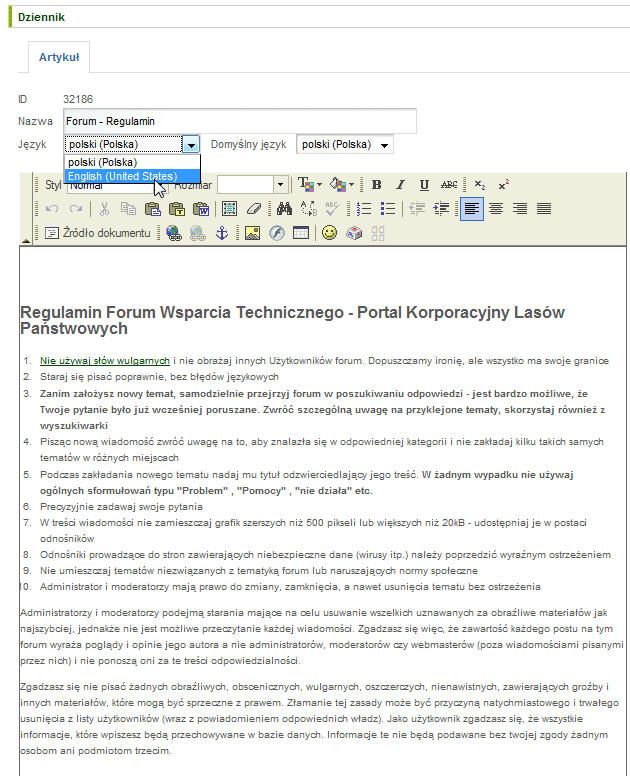This screenshot has width=630, height=776.
Task: Open the Język dropdown arrow
Action: coord(191,145)
